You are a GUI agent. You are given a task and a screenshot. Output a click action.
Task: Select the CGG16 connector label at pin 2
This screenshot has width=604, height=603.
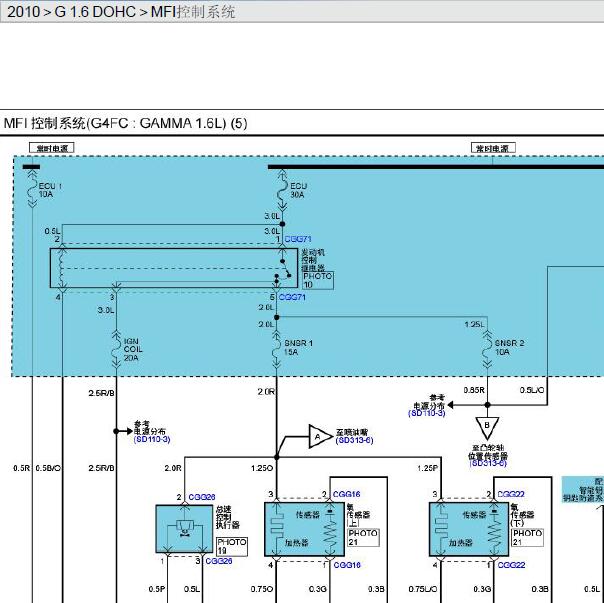pos(347,494)
